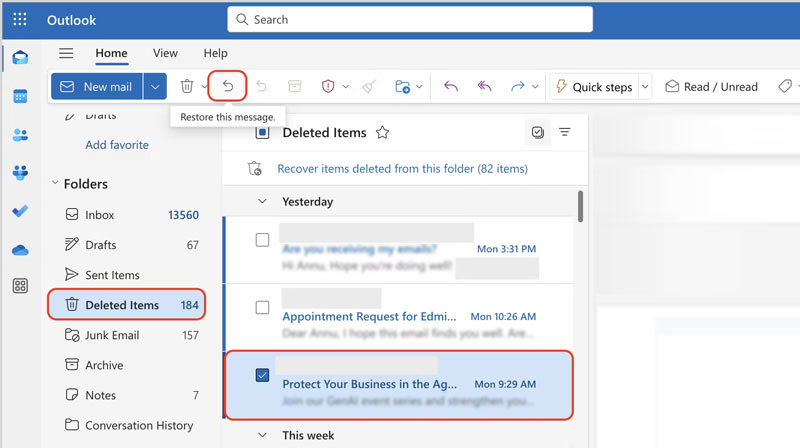This screenshot has width=800, height=448.
Task: Open Calendar from the left sidebar
Action: click(x=20, y=96)
